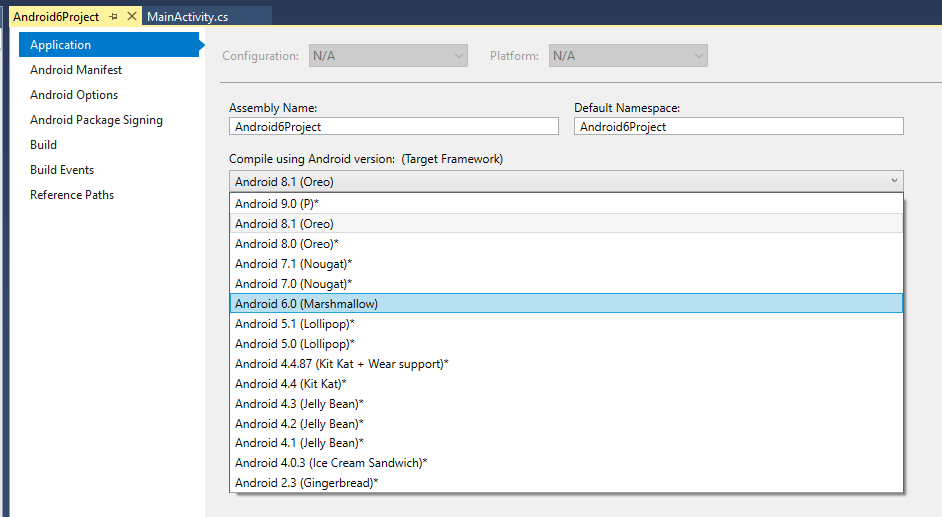
Task: Choose Android 4.3 (Jelly Bean) option
Action: 566,404
